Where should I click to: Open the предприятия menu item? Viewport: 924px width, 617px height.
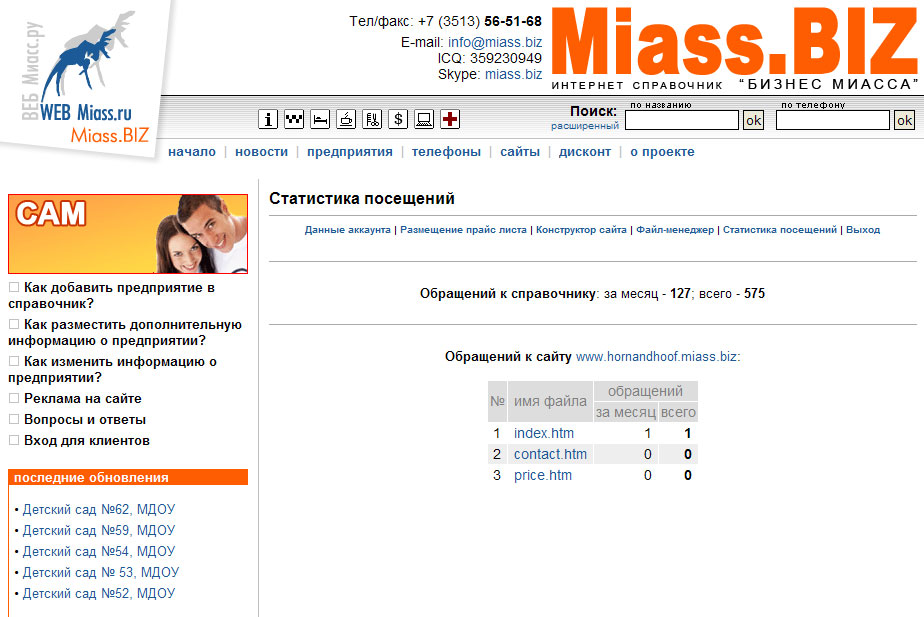click(350, 152)
